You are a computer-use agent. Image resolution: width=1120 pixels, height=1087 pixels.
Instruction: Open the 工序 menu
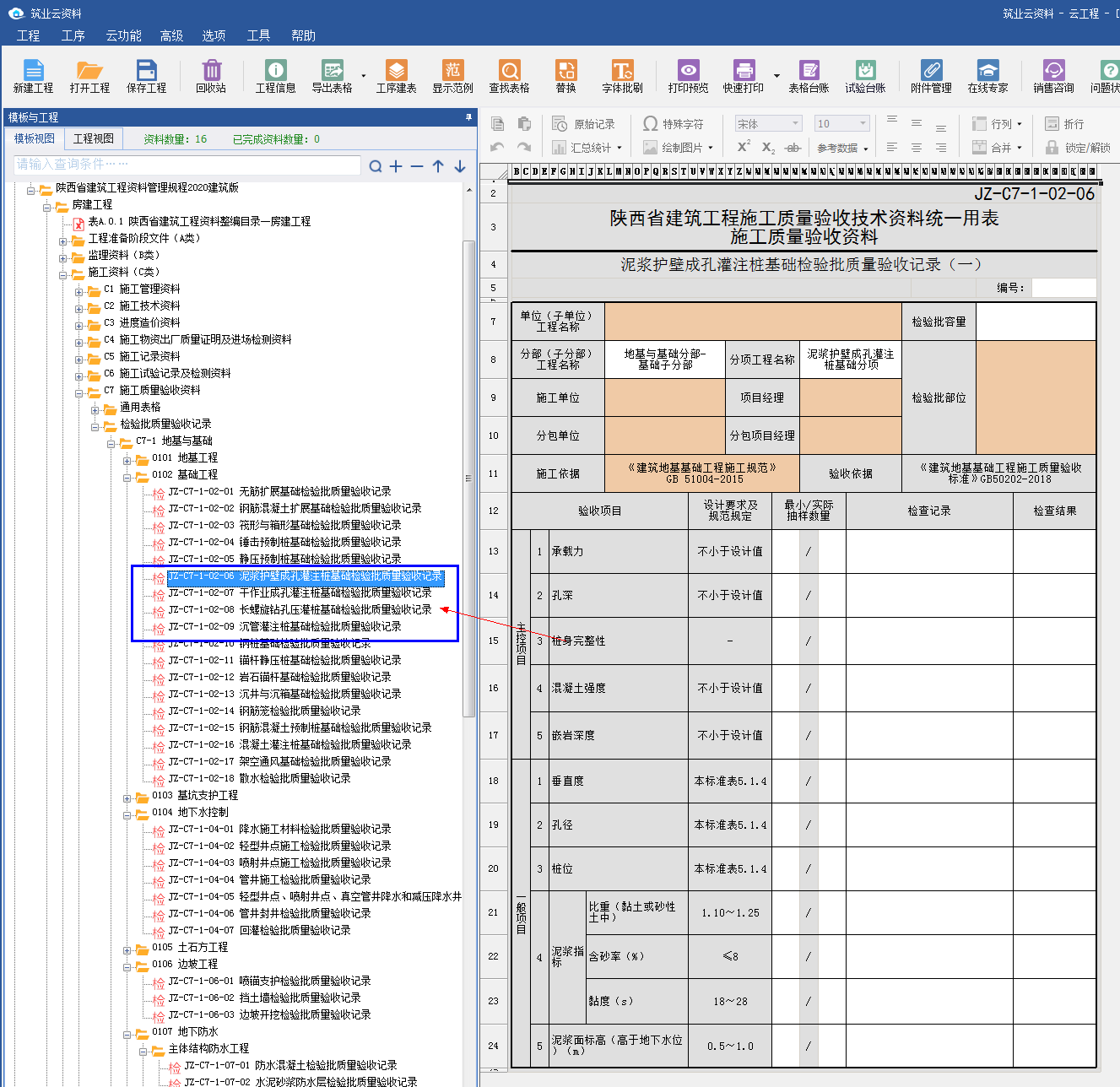[x=73, y=35]
